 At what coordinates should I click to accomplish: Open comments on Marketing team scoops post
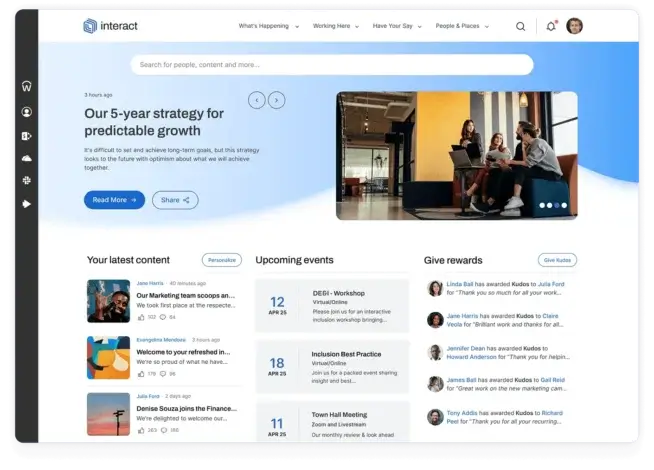[x=163, y=317]
